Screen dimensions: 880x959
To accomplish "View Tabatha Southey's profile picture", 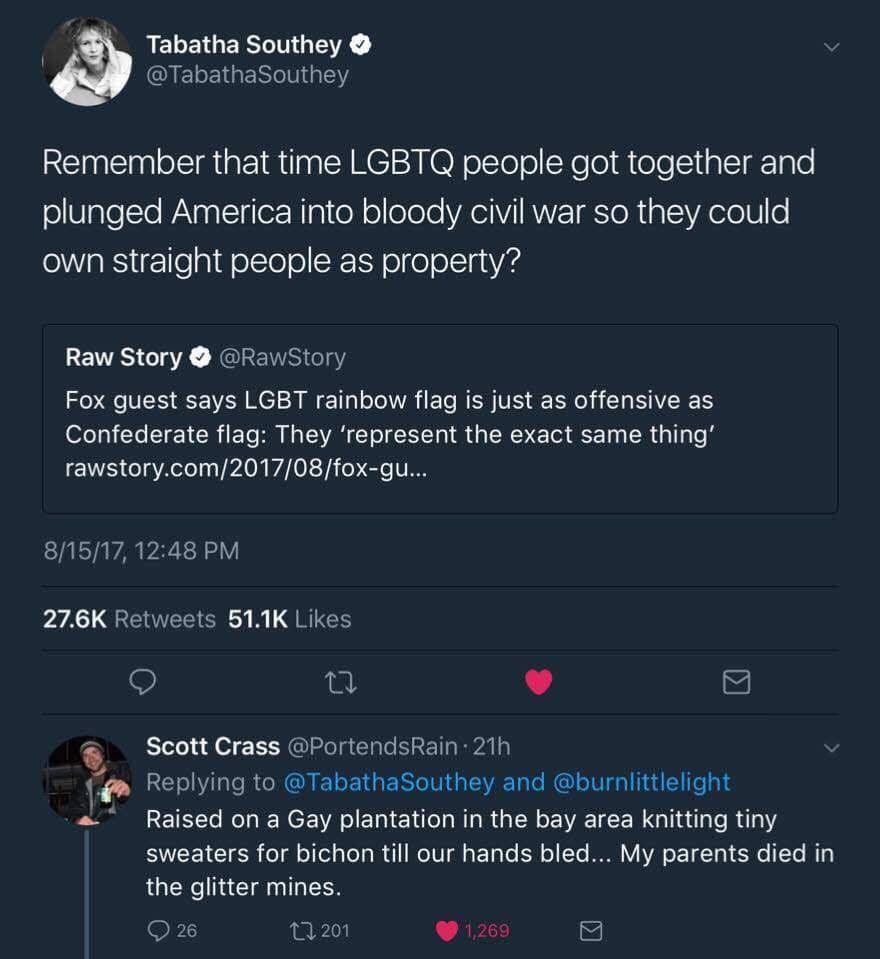I will coord(86,61).
